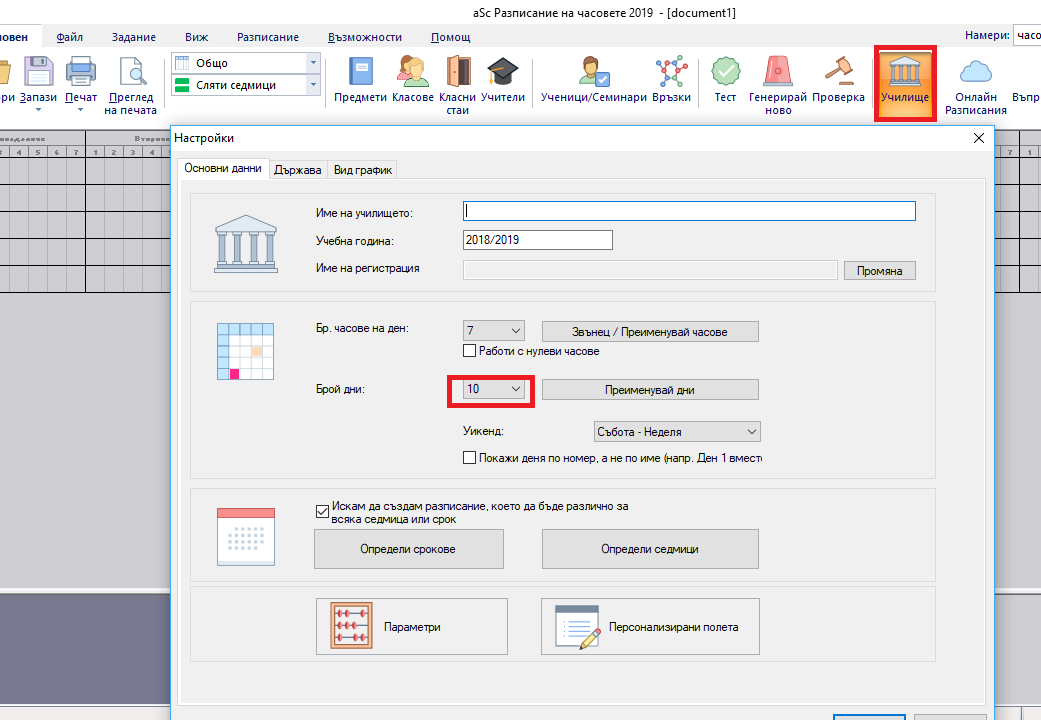1041x720 pixels.
Task: Switch to the Държава tab
Action: coord(298,170)
